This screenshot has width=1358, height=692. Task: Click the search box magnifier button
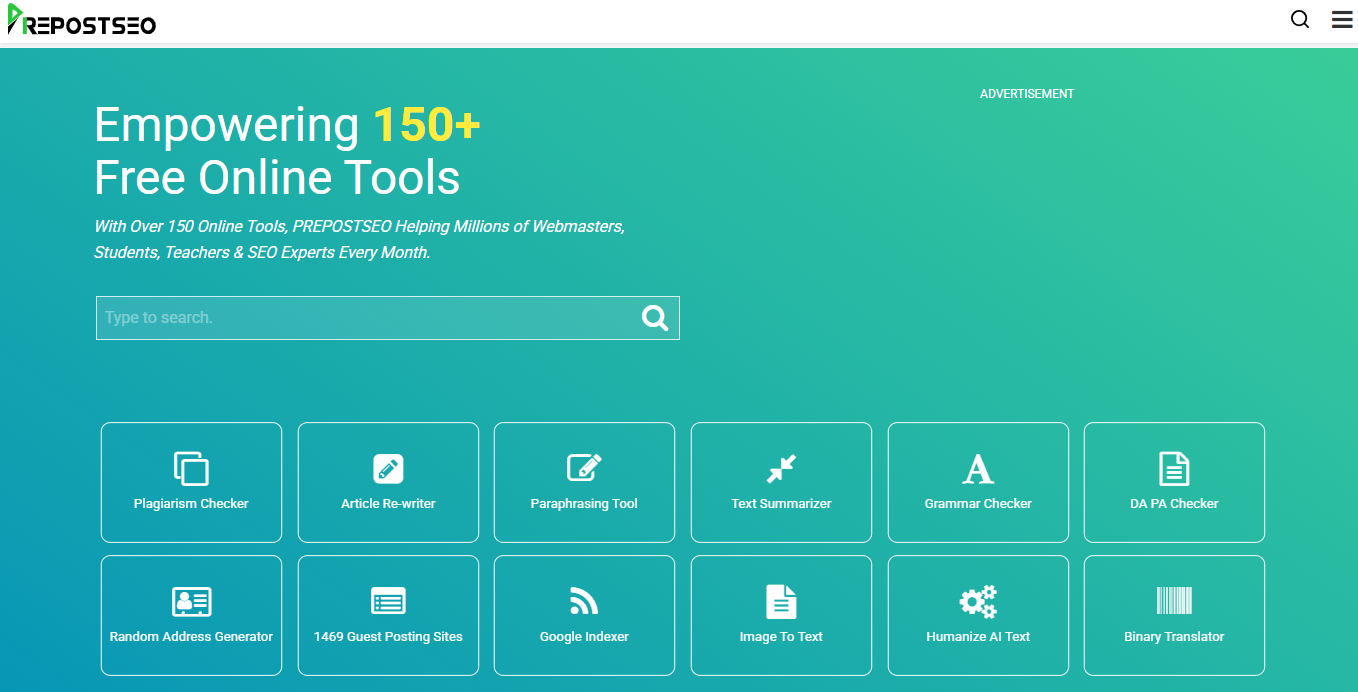click(x=655, y=318)
